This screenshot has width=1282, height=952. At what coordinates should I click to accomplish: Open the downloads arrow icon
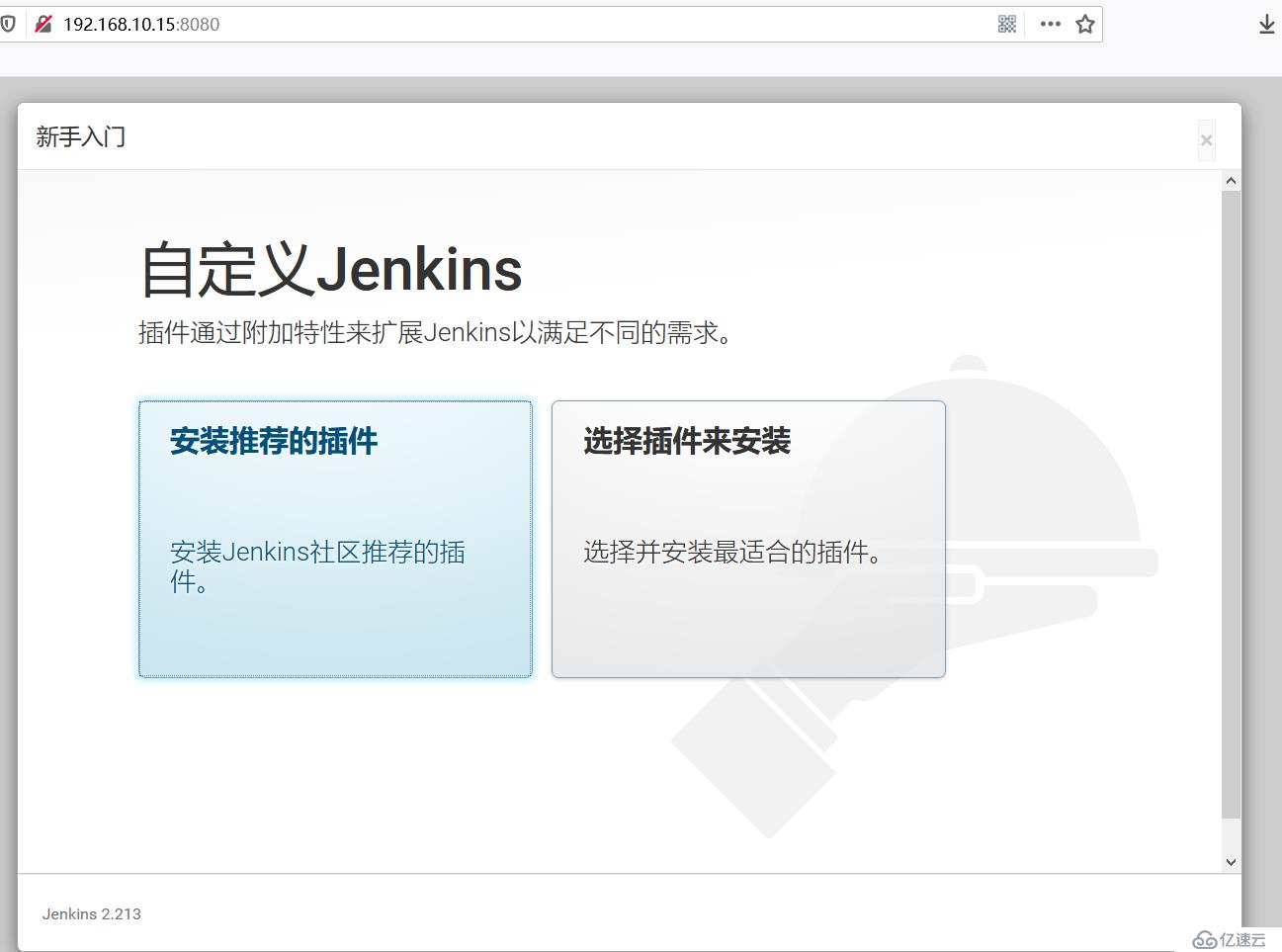(1267, 24)
